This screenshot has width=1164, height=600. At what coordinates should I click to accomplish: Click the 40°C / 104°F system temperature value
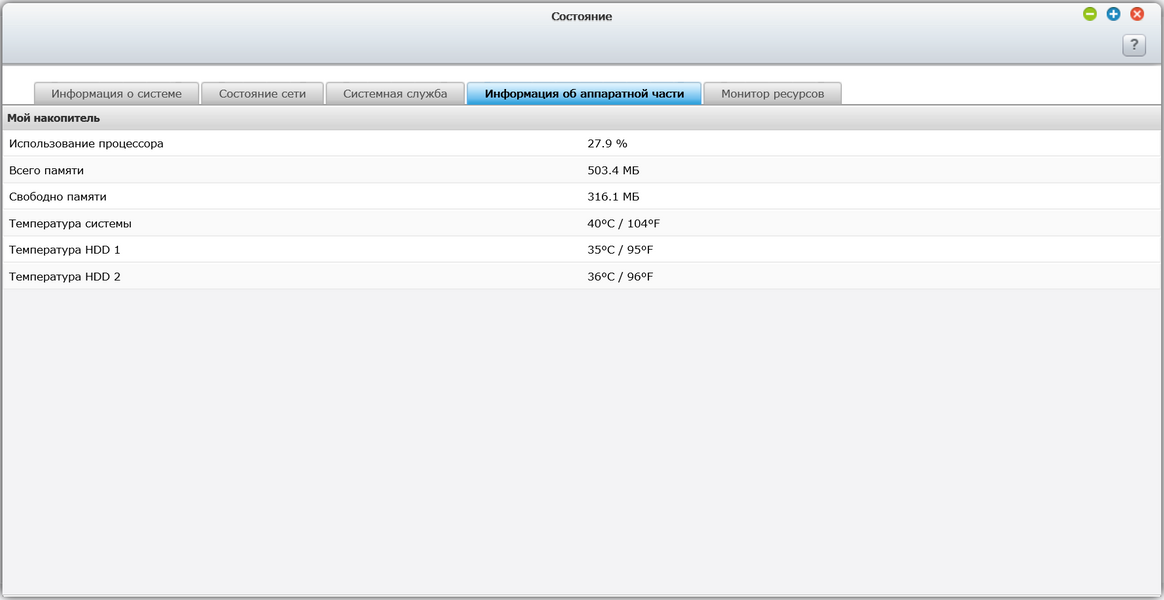(623, 223)
